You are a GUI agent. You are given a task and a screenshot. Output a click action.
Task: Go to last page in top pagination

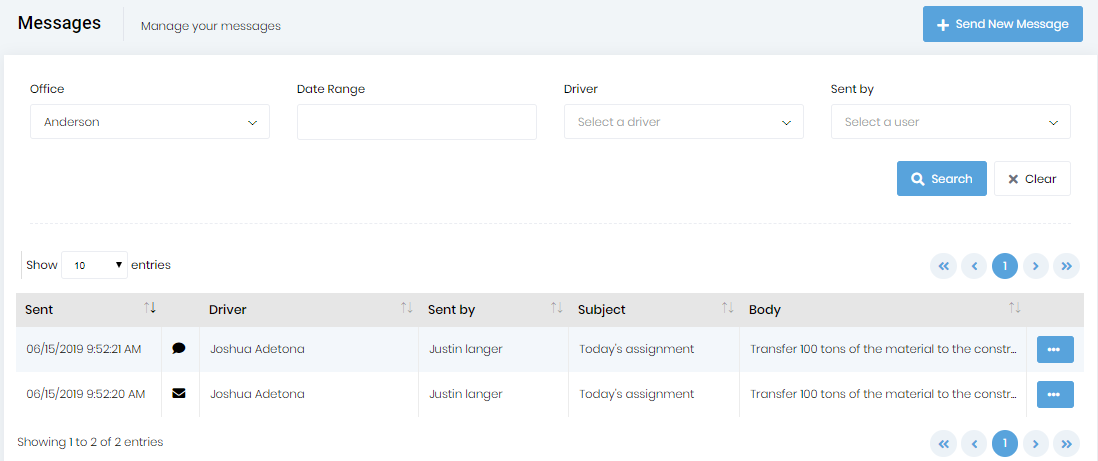click(1066, 266)
